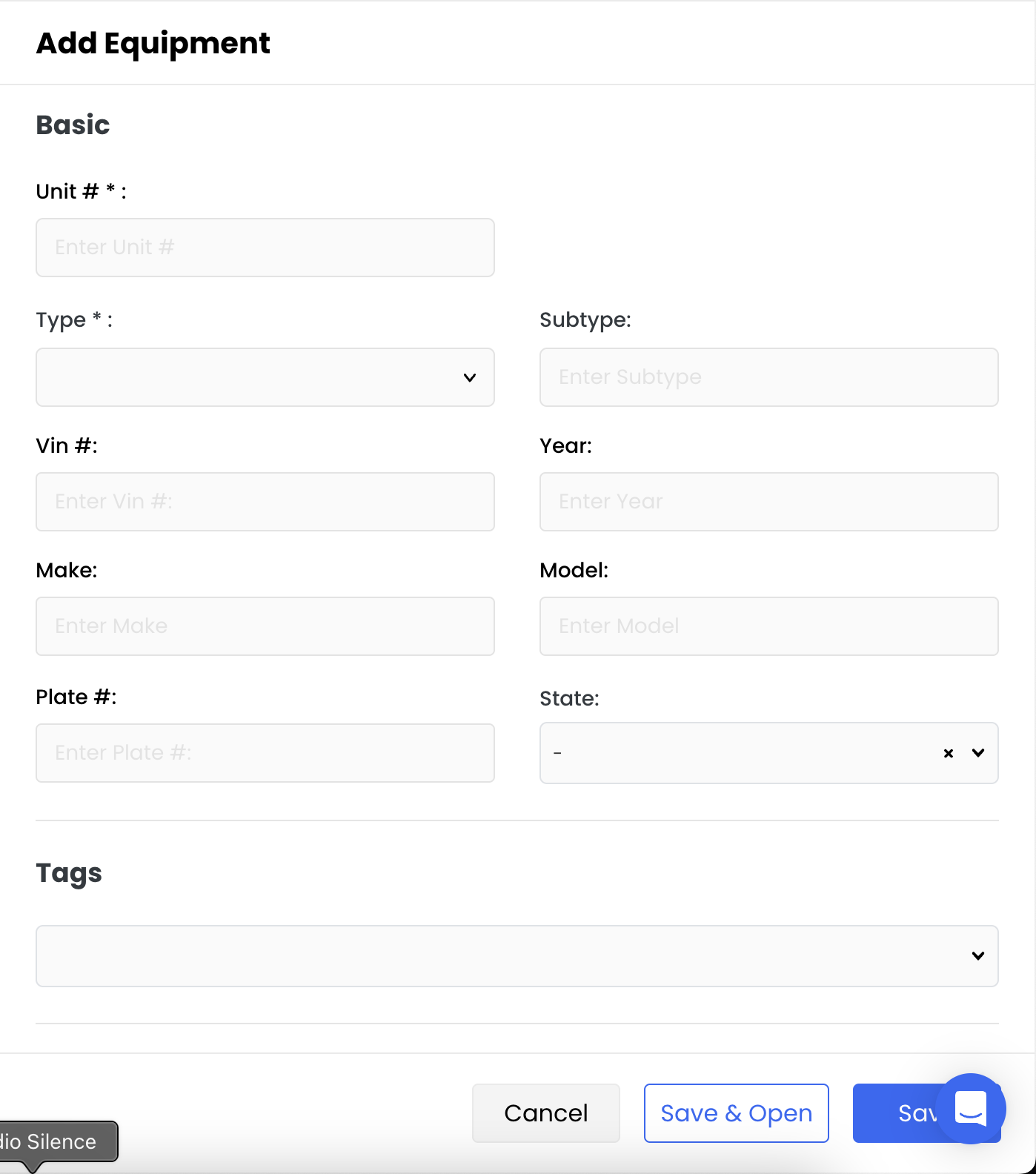Click the Audio Silence tooltip label
Viewport: 1036px width, 1174px height.
[x=53, y=1141]
